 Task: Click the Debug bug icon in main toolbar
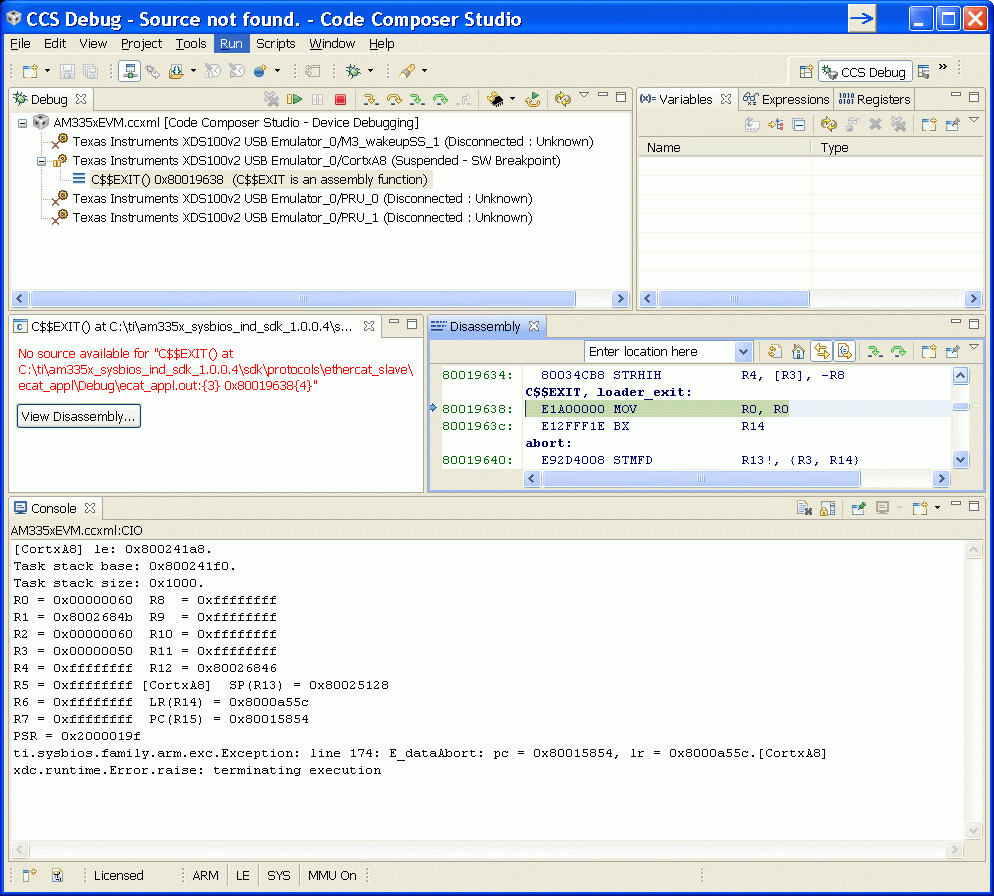[x=353, y=71]
